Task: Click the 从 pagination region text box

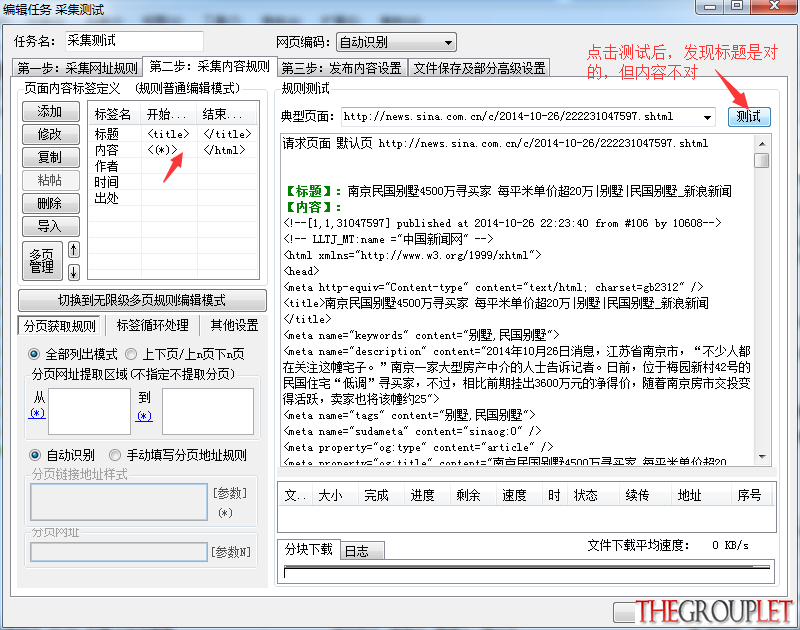Action: click(89, 412)
